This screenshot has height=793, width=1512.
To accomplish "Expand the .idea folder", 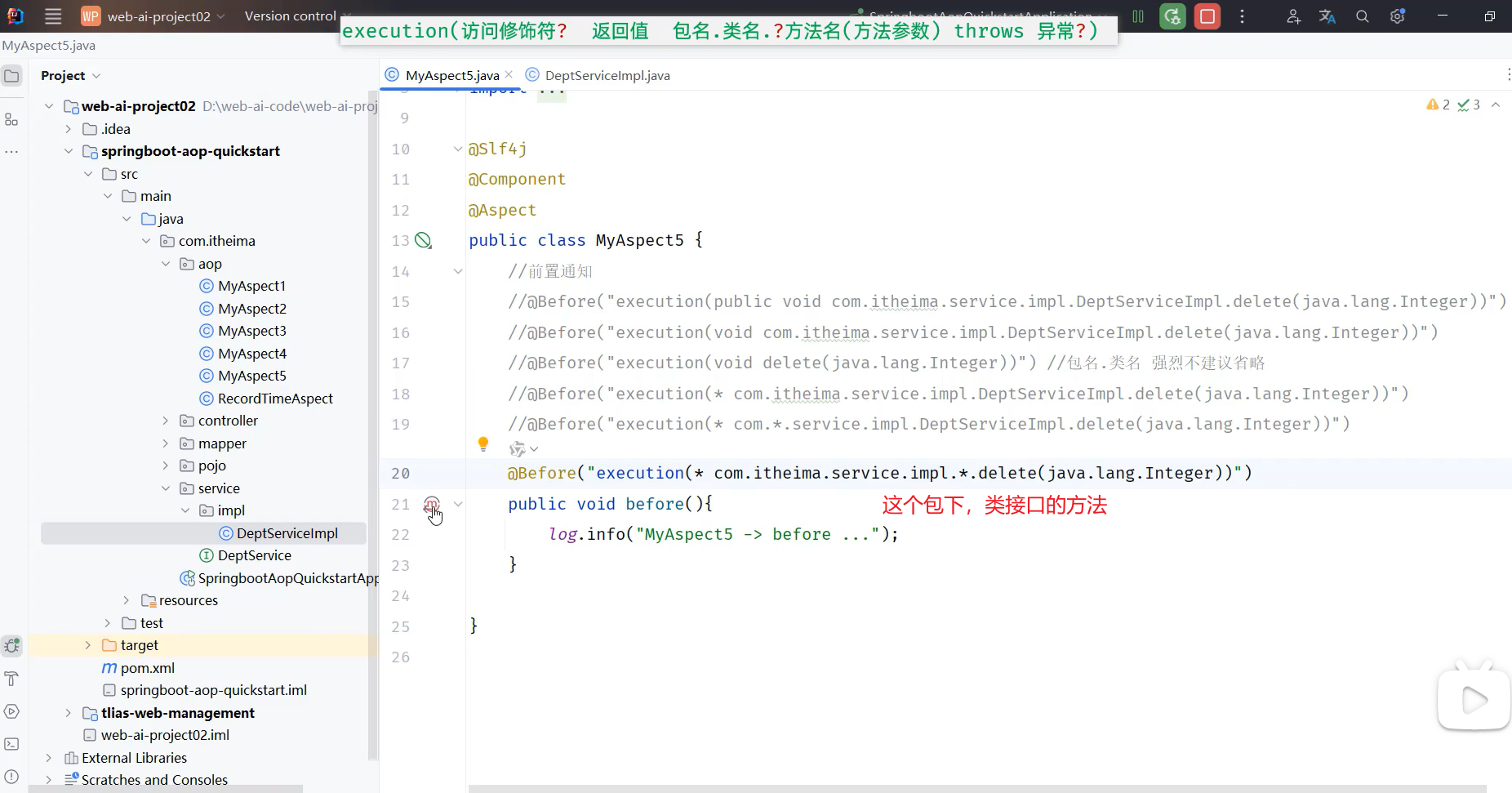I will (69, 129).
